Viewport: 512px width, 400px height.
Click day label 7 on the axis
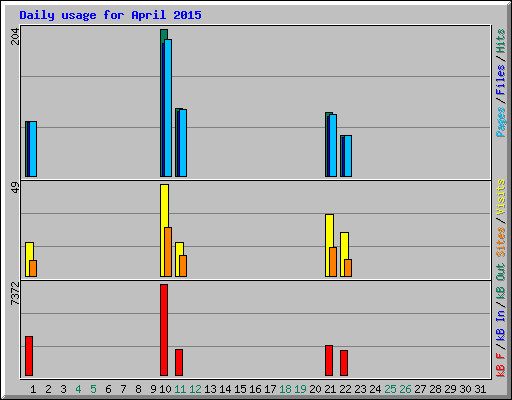[x=123, y=389]
